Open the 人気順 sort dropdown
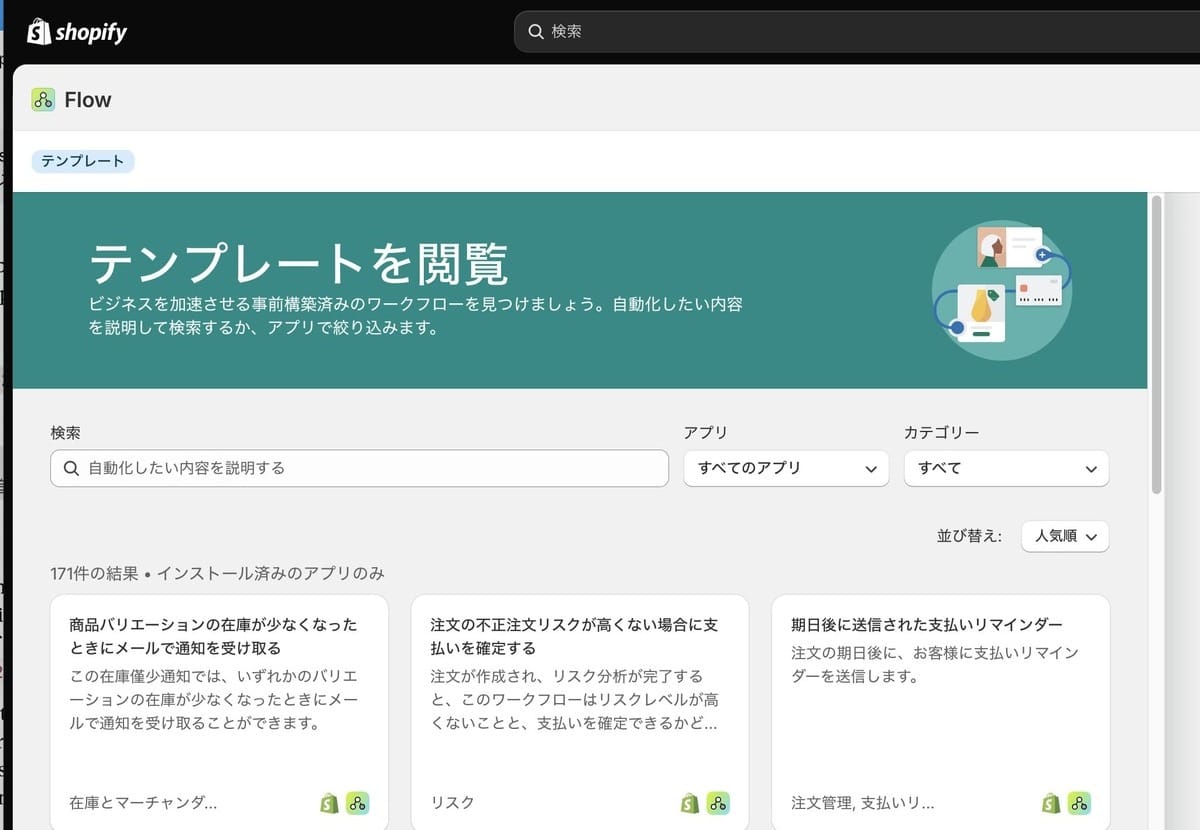Viewport: 1200px width, 830px height. pos(1065,536)
